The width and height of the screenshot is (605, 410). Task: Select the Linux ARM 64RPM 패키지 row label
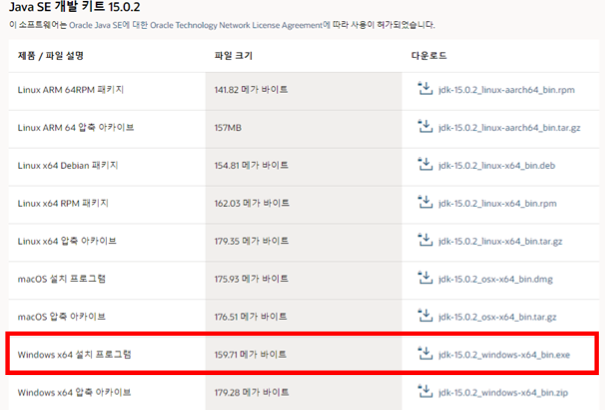pos(71,89)
